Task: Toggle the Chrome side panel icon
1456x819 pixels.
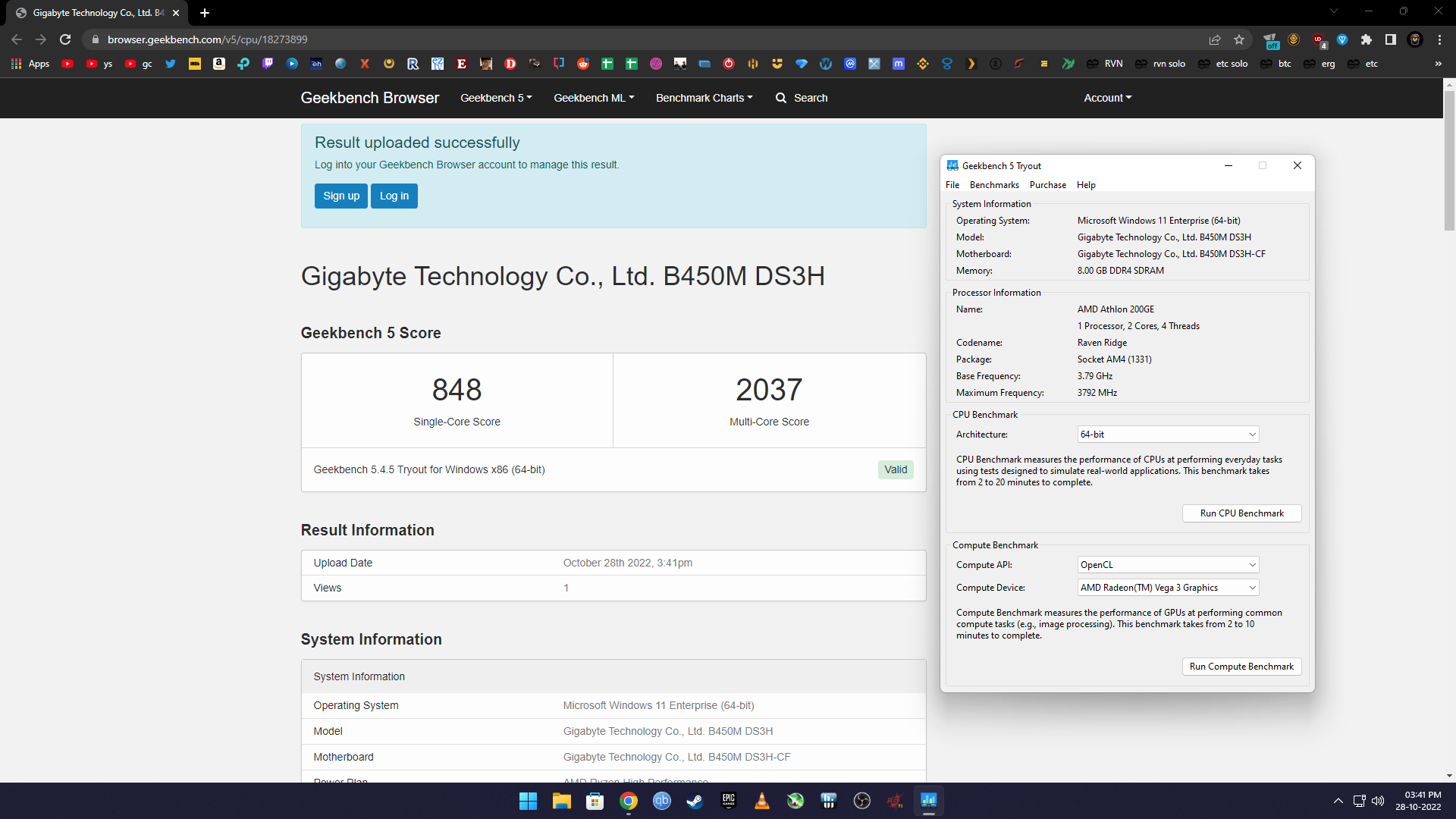Action: pos(1391,39)
